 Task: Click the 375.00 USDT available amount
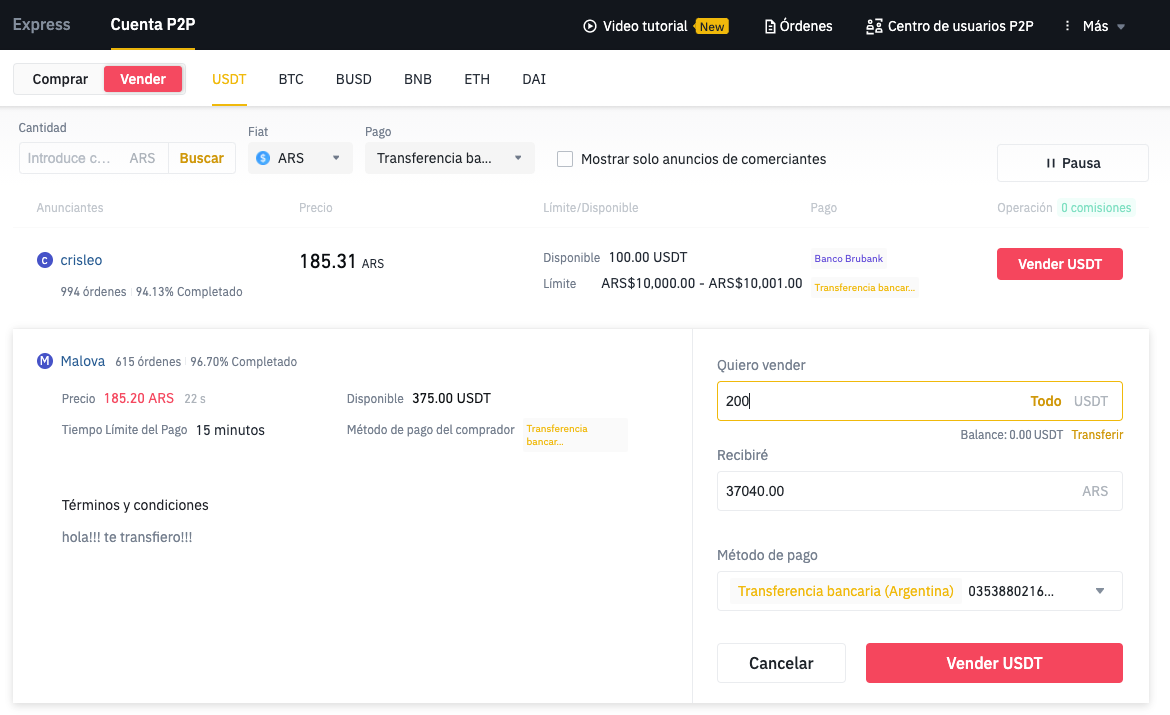[x=451, y=399]
